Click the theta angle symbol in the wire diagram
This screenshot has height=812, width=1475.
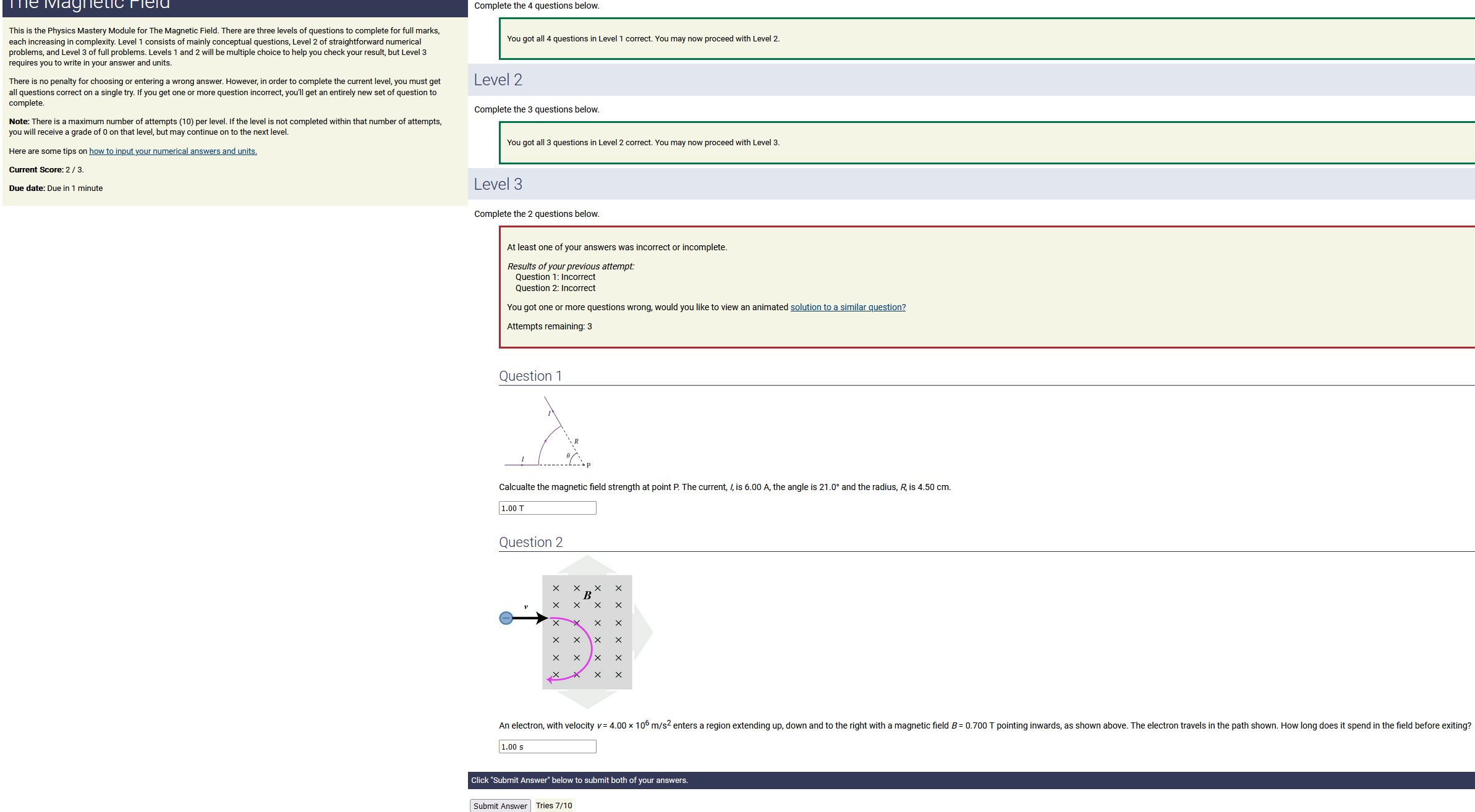(x=568, y=455)
